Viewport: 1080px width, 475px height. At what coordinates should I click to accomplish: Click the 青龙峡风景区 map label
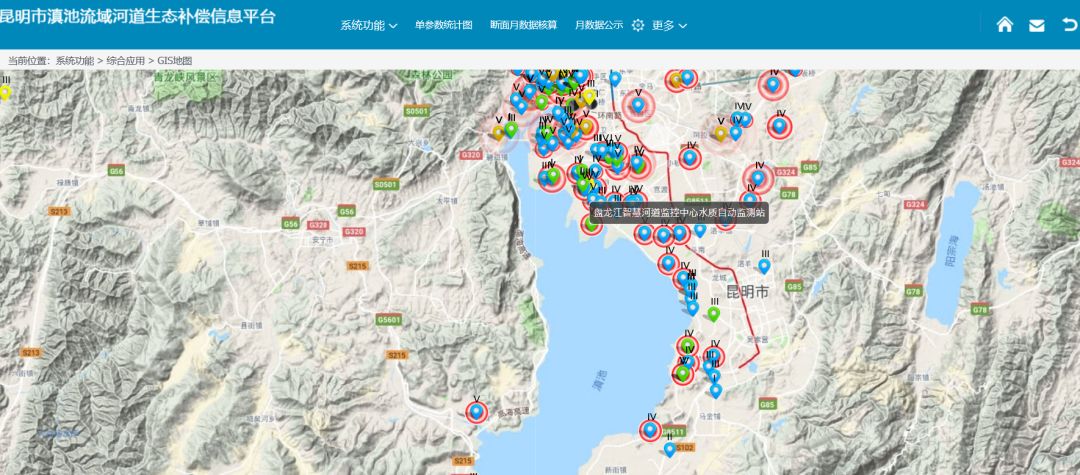(183, 76)
